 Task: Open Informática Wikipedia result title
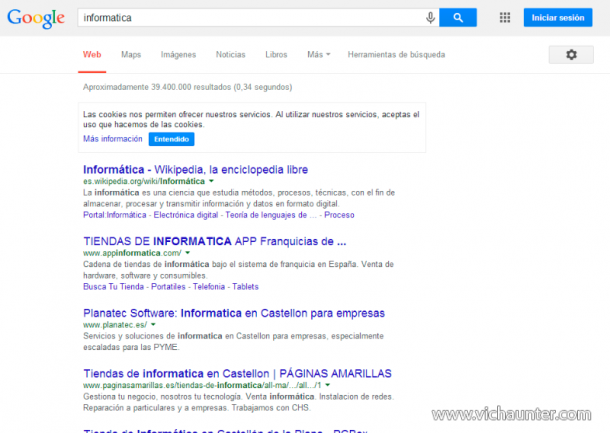[195, 170]
